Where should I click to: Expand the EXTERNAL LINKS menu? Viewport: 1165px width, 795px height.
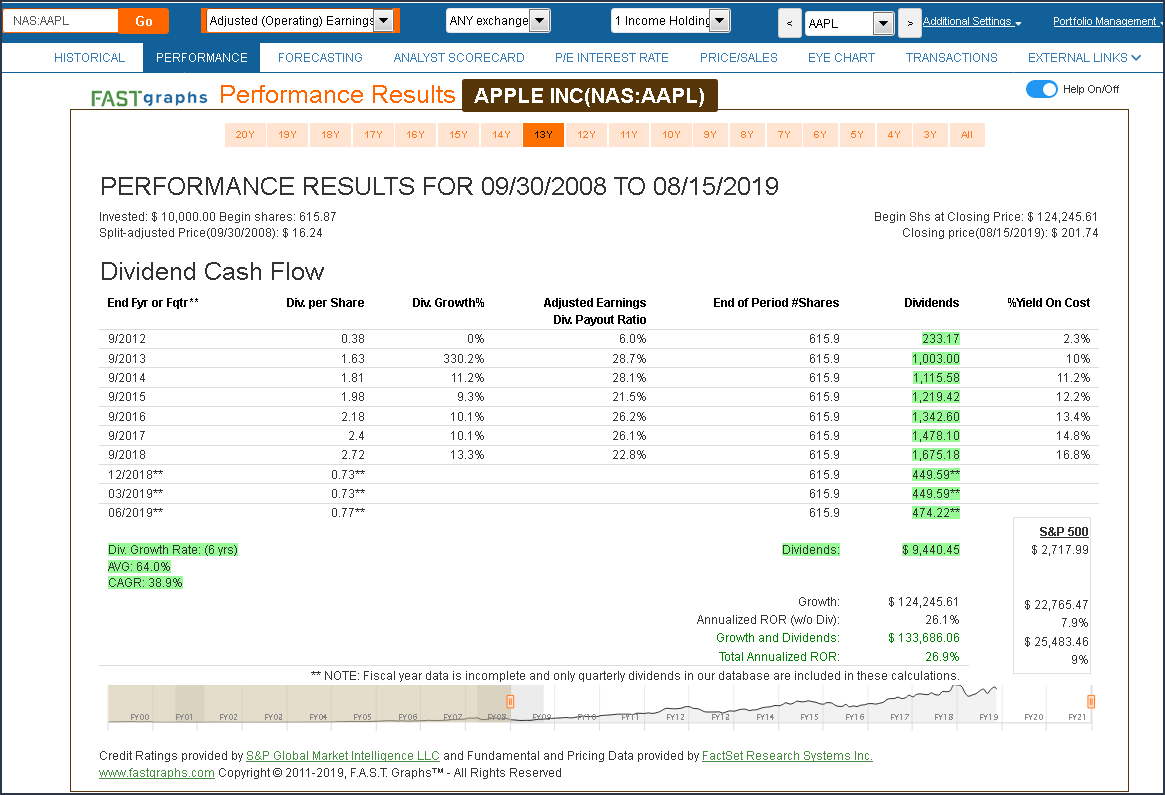(1084, 57)
